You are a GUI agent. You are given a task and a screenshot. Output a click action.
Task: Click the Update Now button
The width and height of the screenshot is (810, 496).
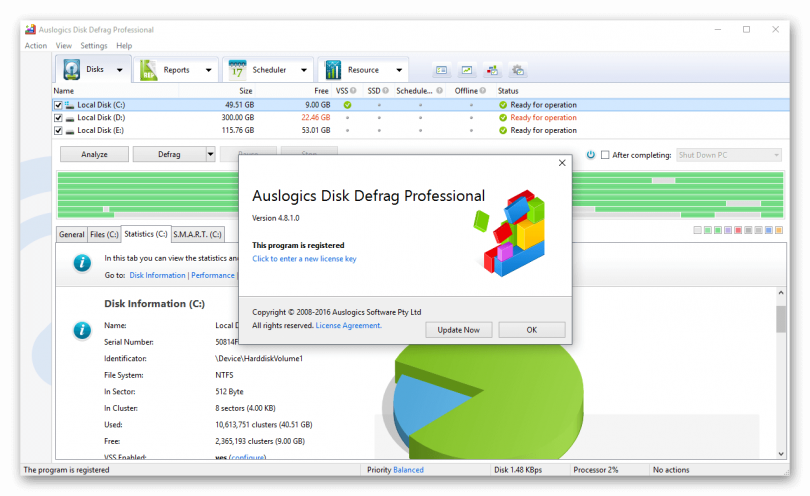coord(459,330)
